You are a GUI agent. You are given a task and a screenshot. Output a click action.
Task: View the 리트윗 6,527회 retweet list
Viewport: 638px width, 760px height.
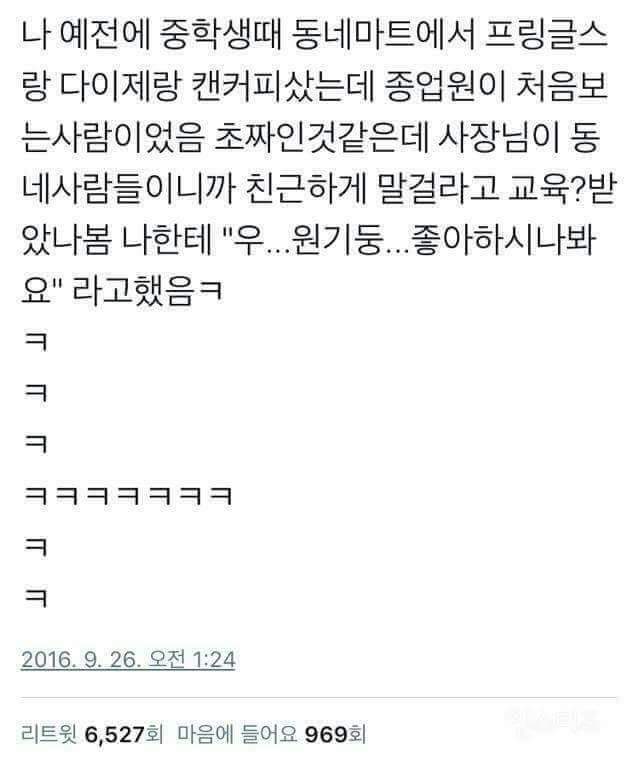(92, 734)
